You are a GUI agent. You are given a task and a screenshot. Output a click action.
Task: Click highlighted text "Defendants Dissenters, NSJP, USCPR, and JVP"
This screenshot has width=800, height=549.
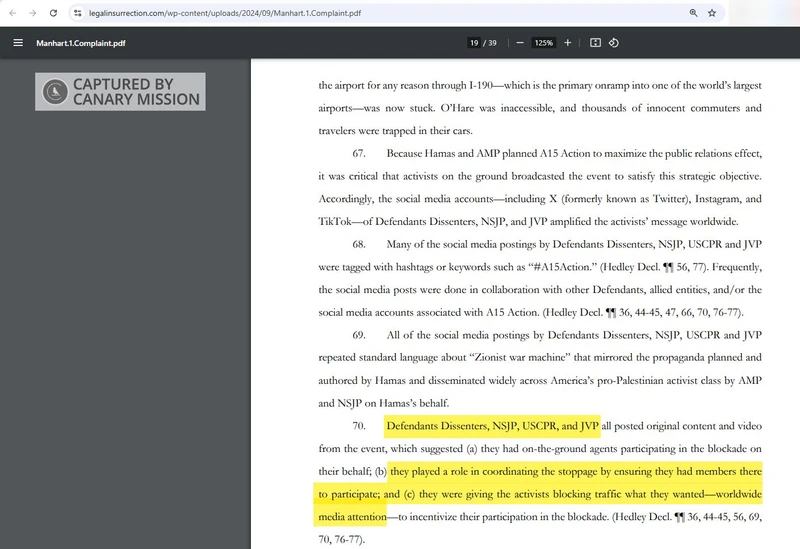[x=492, y=426]
